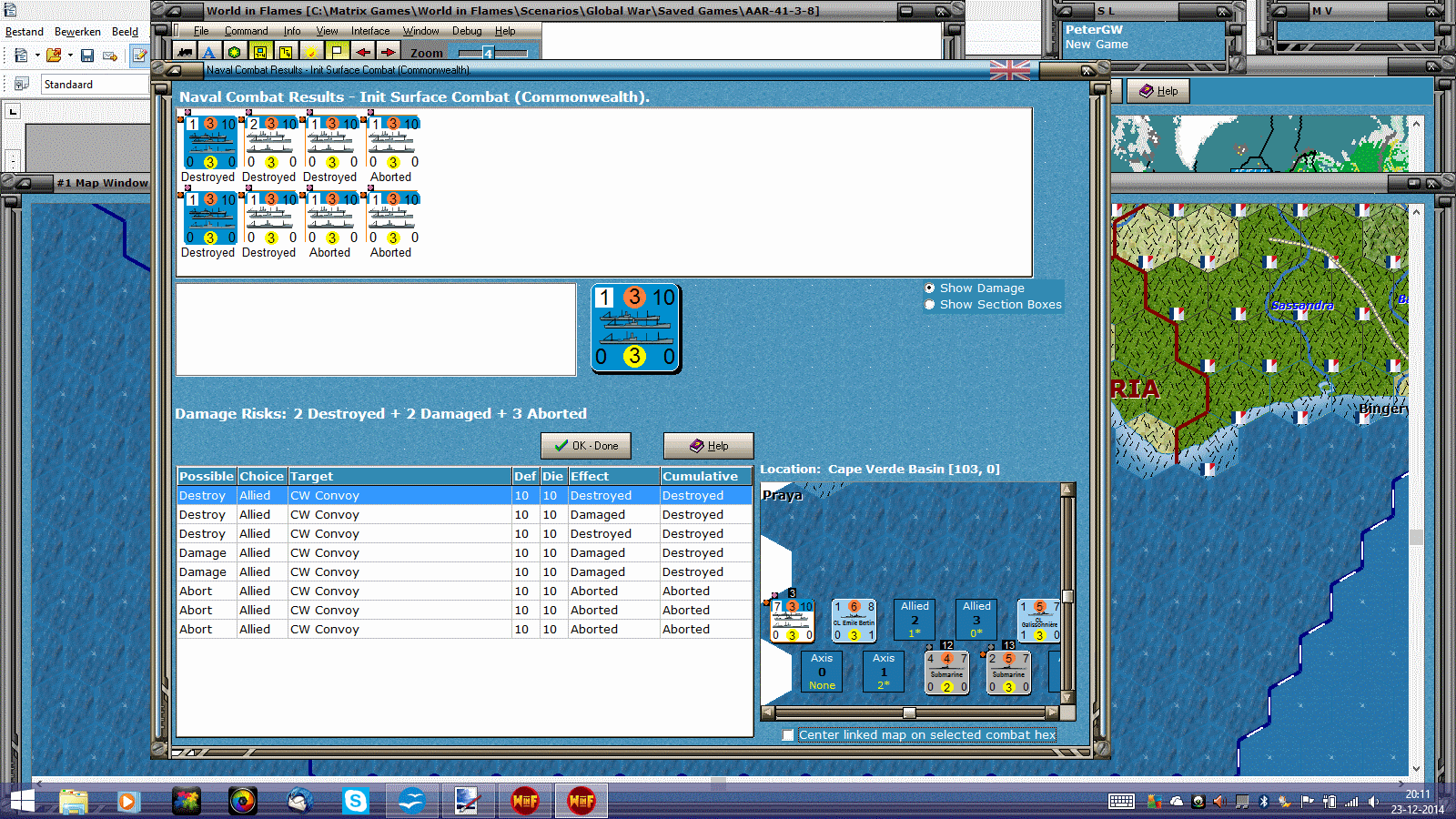Click the on-screen keyboard tray icon

pos(1121,801)
